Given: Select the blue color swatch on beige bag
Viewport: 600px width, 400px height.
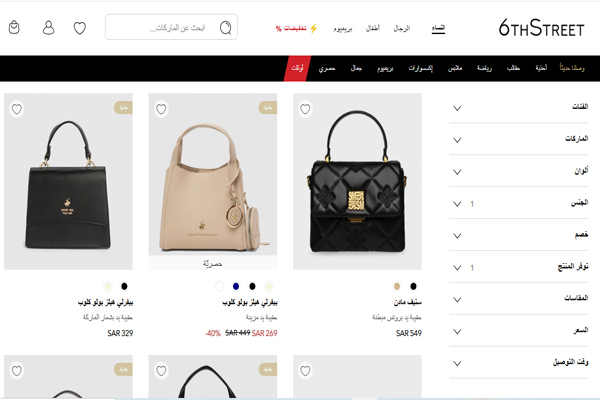Looking at the screenshot, I should (236, 286).
